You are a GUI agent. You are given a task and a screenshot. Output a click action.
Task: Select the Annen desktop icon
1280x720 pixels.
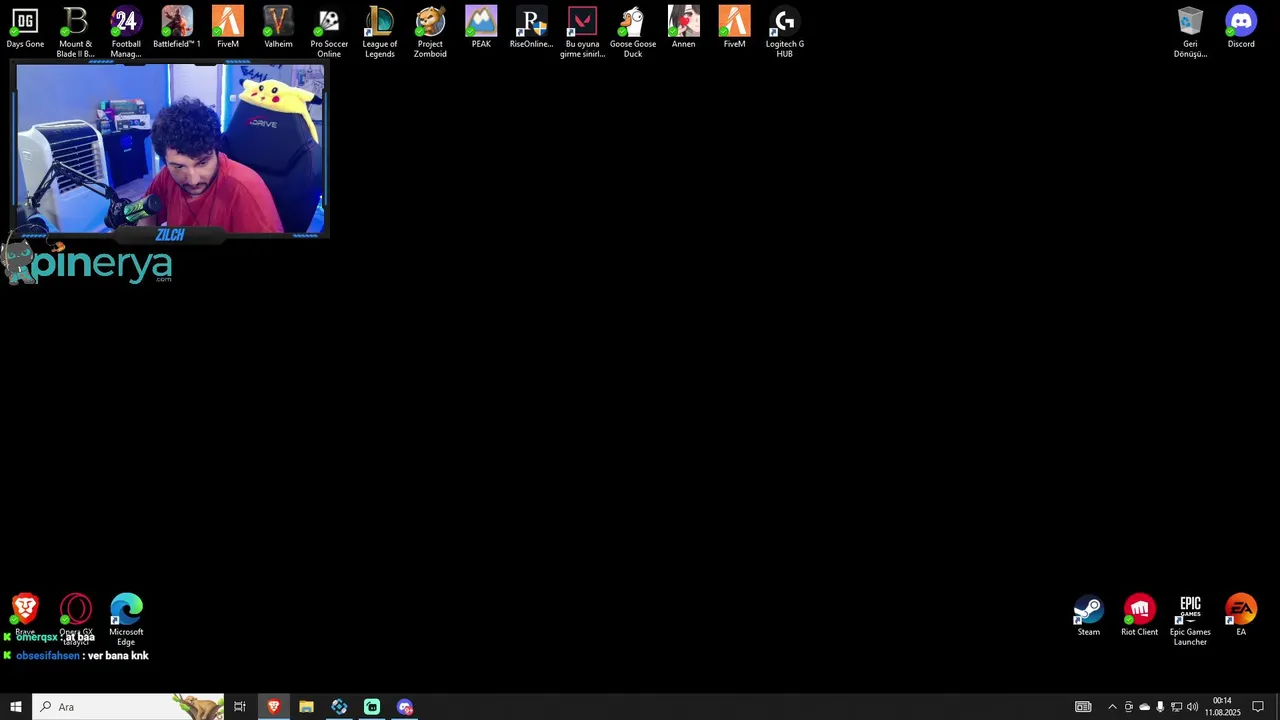(x=684, y=28)
